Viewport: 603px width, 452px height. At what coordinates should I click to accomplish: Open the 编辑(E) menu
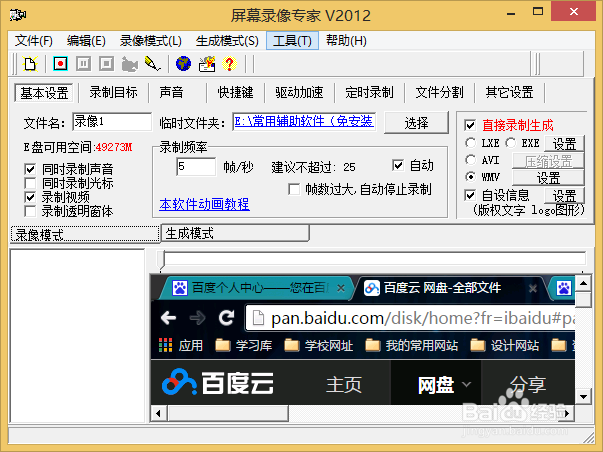[x=86, y=41]
